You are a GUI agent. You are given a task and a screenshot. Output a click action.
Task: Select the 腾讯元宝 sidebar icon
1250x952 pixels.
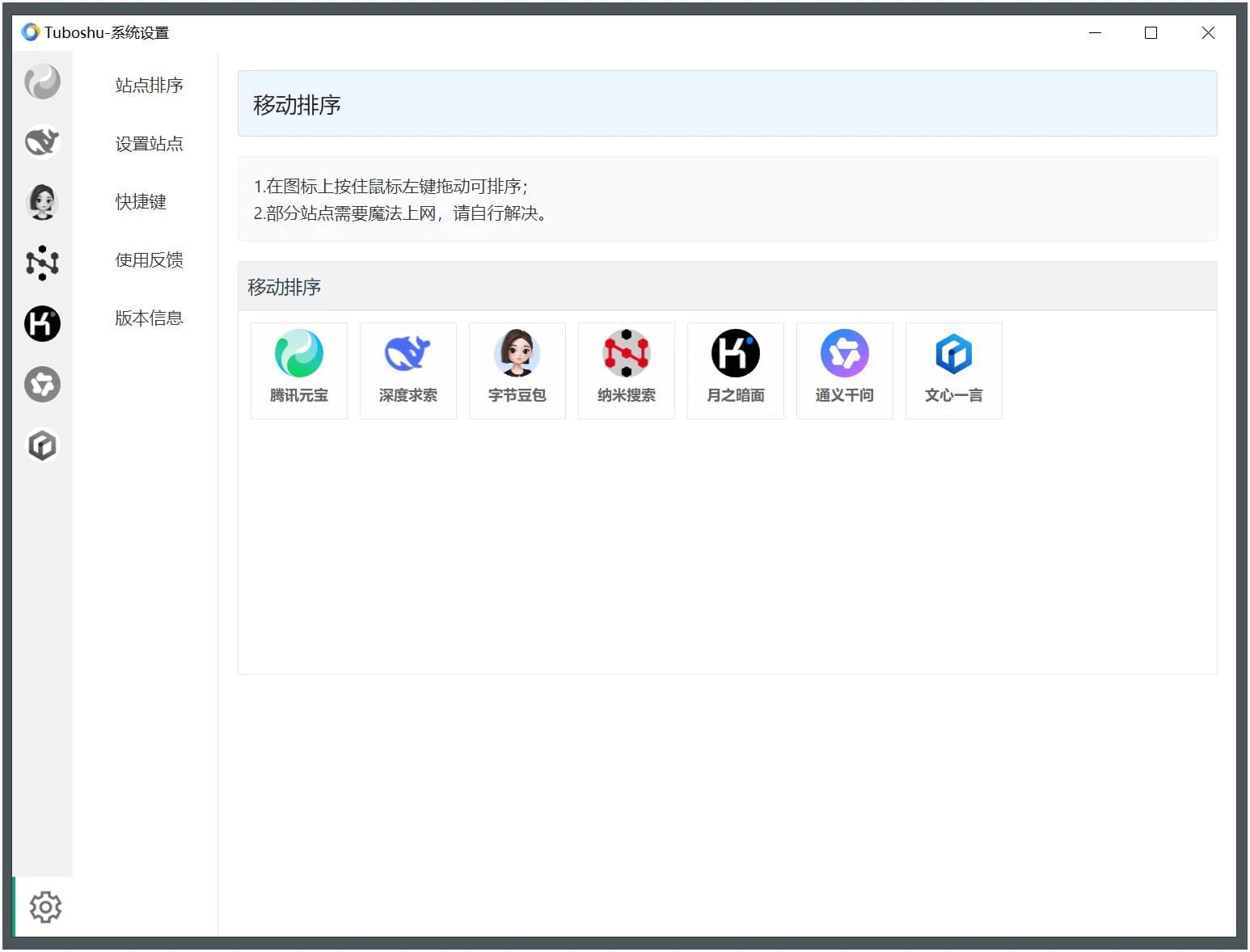point(42,81)
